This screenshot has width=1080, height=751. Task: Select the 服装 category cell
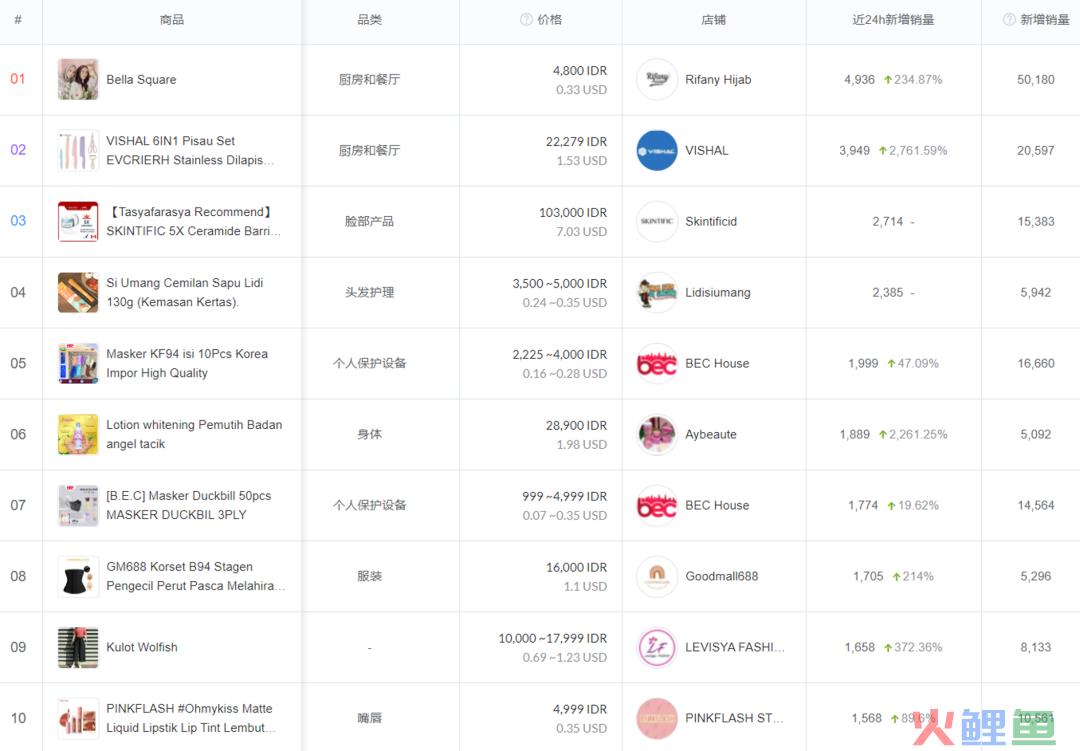click(x=370, y=576)
